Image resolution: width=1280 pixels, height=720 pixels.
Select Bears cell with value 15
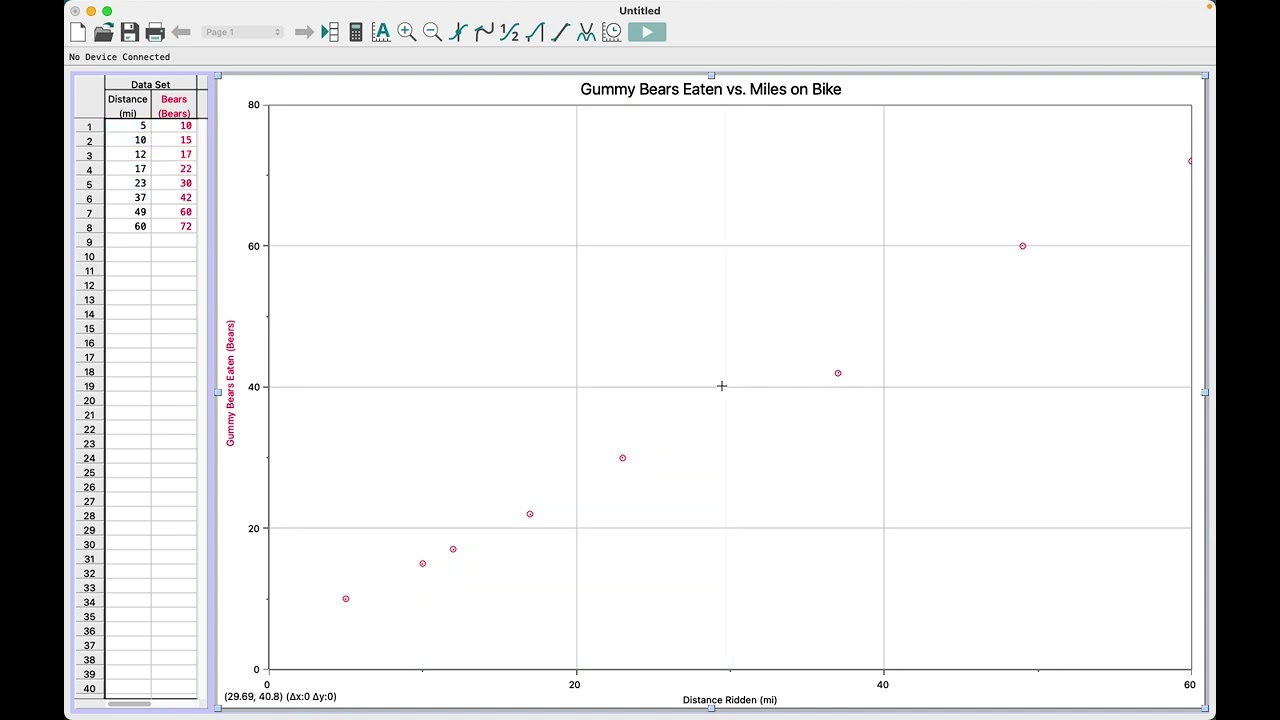tap(174, 140)
